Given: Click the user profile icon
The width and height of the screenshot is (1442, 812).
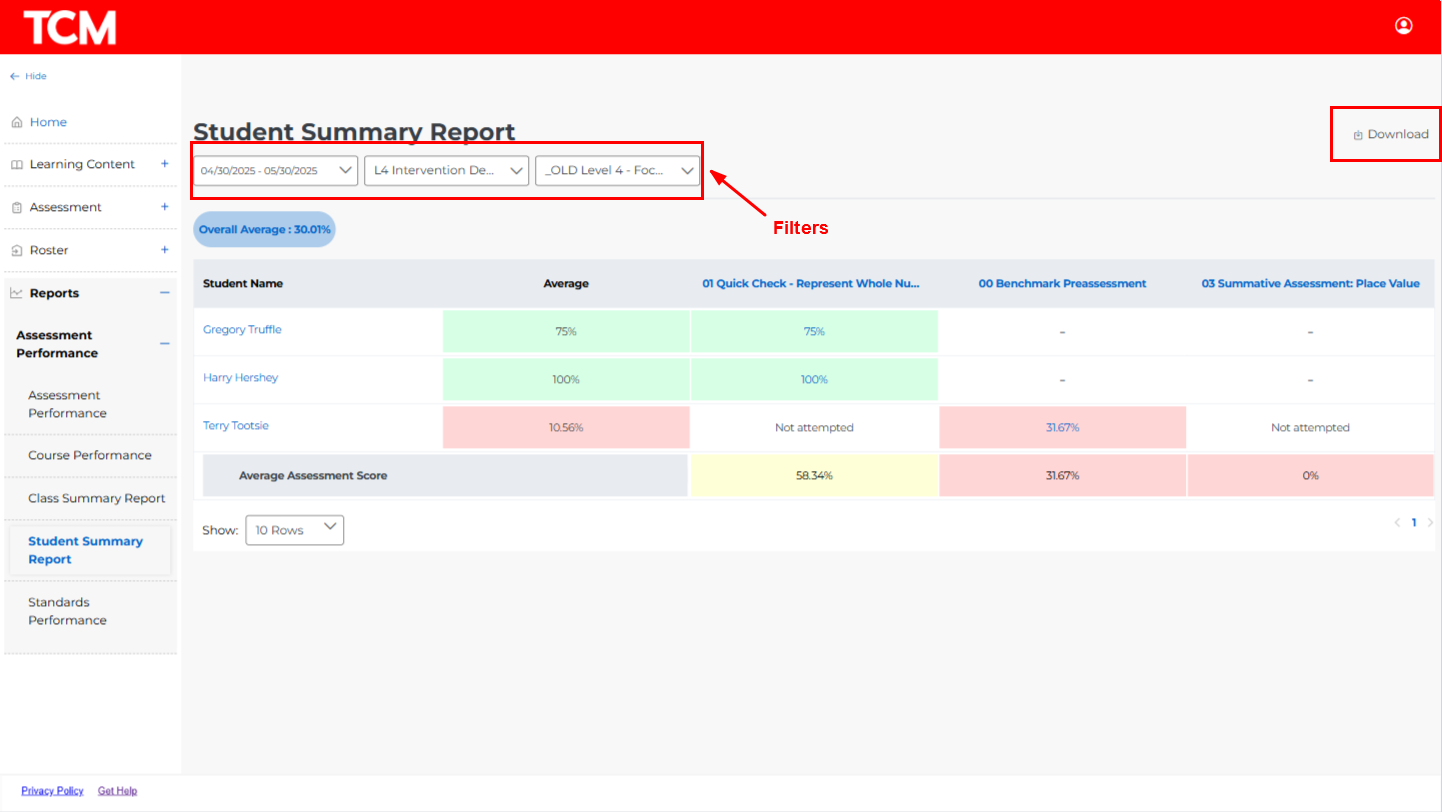Looking at the screenshot, I should [1403, 26].
